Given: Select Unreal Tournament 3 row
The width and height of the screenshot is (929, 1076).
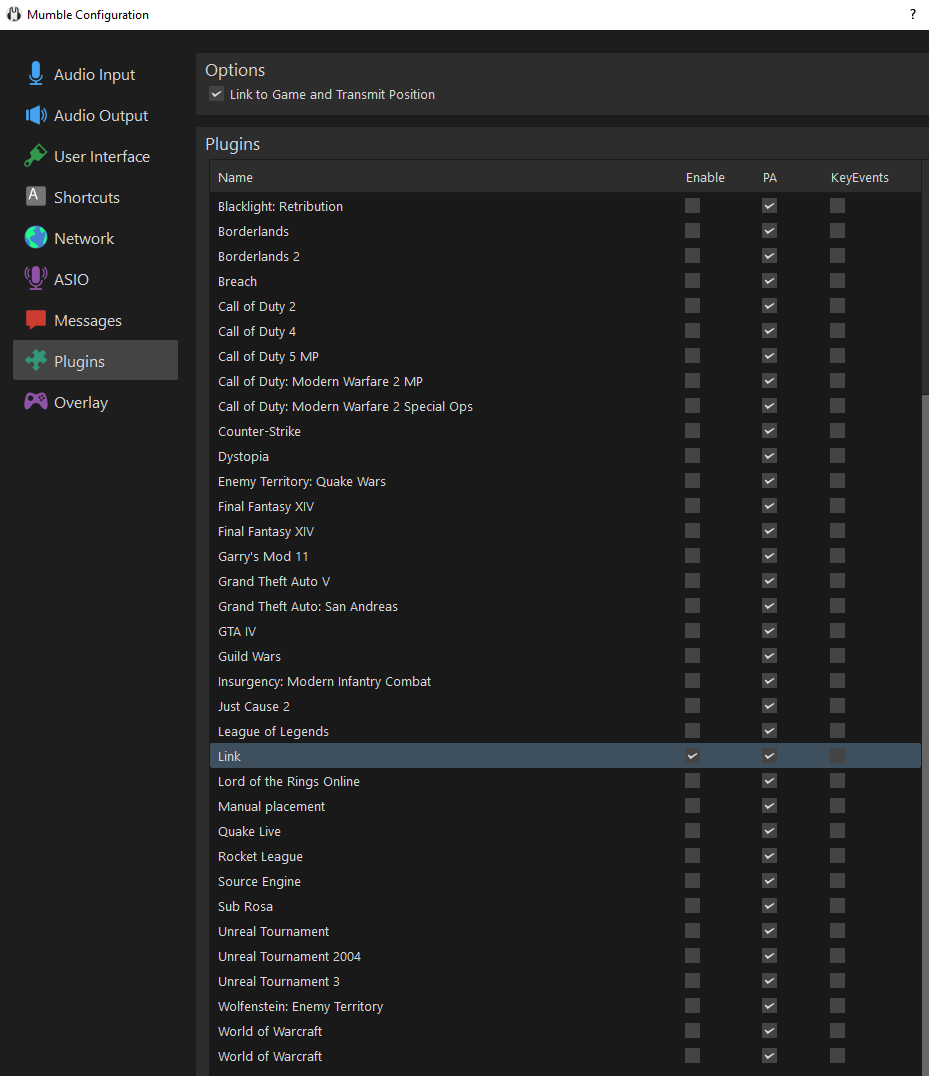Looking at the screenshot, I should (565, 981).
